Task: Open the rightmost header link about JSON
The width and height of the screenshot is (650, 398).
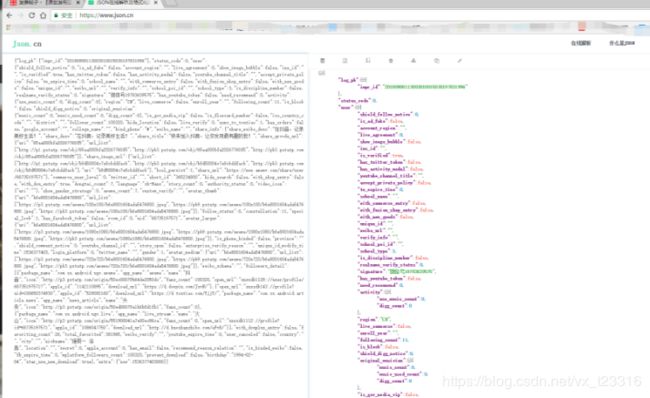Action: (x=622, y=43)
